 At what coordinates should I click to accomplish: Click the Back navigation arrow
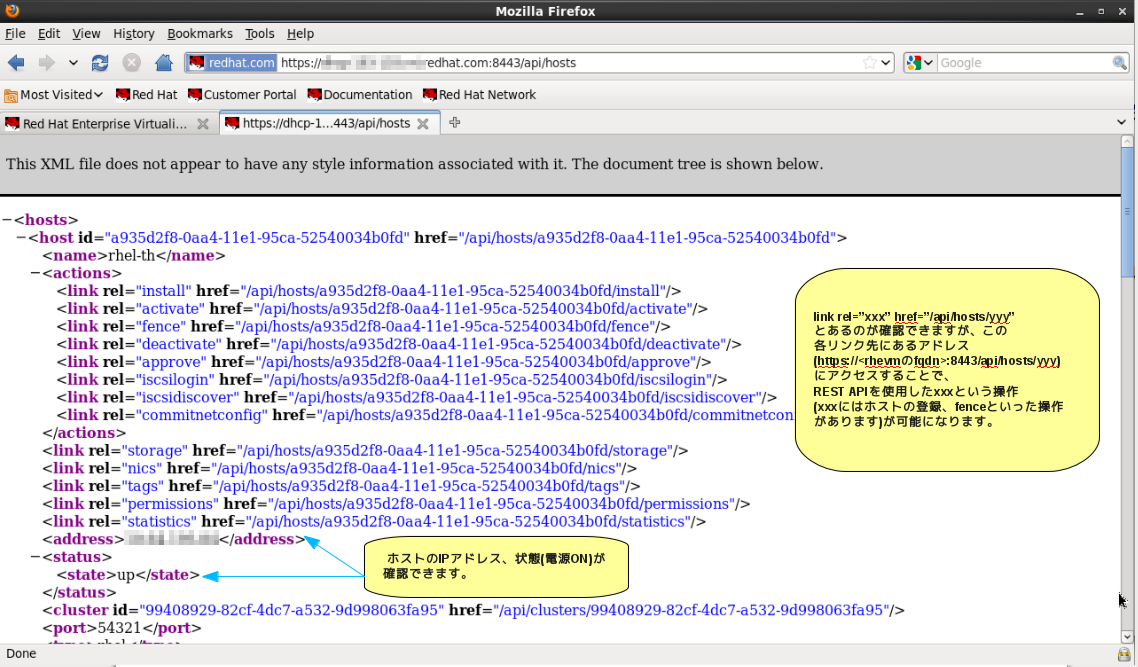point(16,63)
